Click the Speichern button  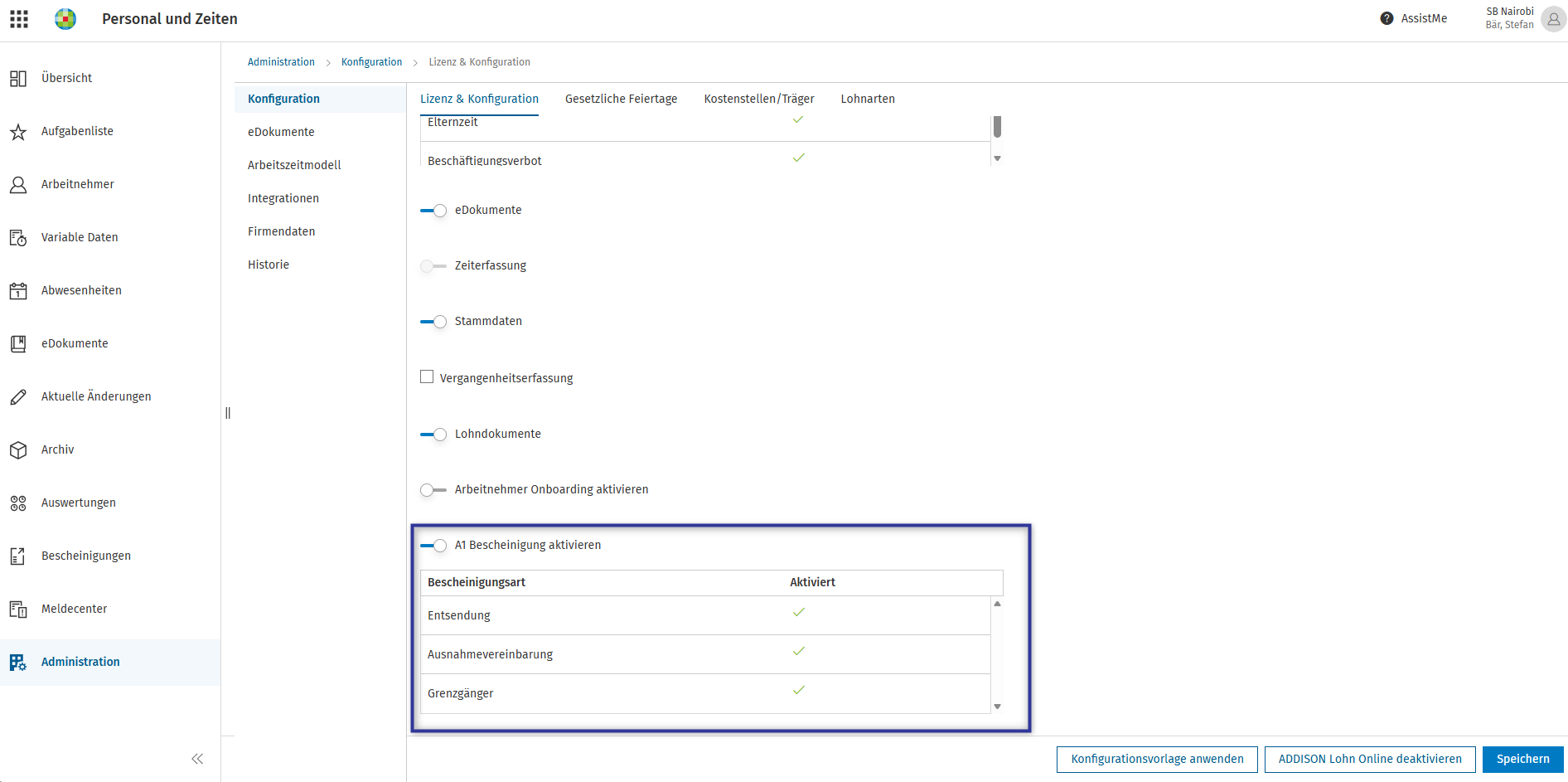click(1523, 760)
